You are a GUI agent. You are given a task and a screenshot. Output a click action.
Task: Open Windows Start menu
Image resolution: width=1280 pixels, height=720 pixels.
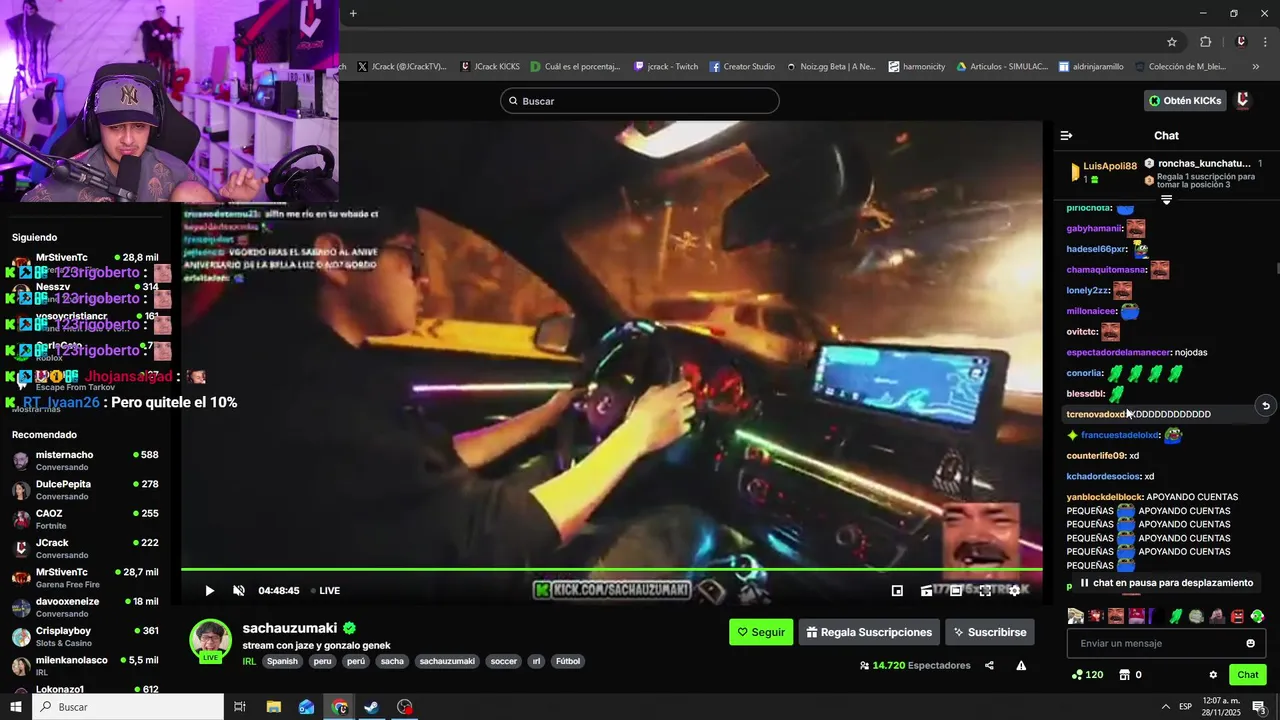pos(16,707)
